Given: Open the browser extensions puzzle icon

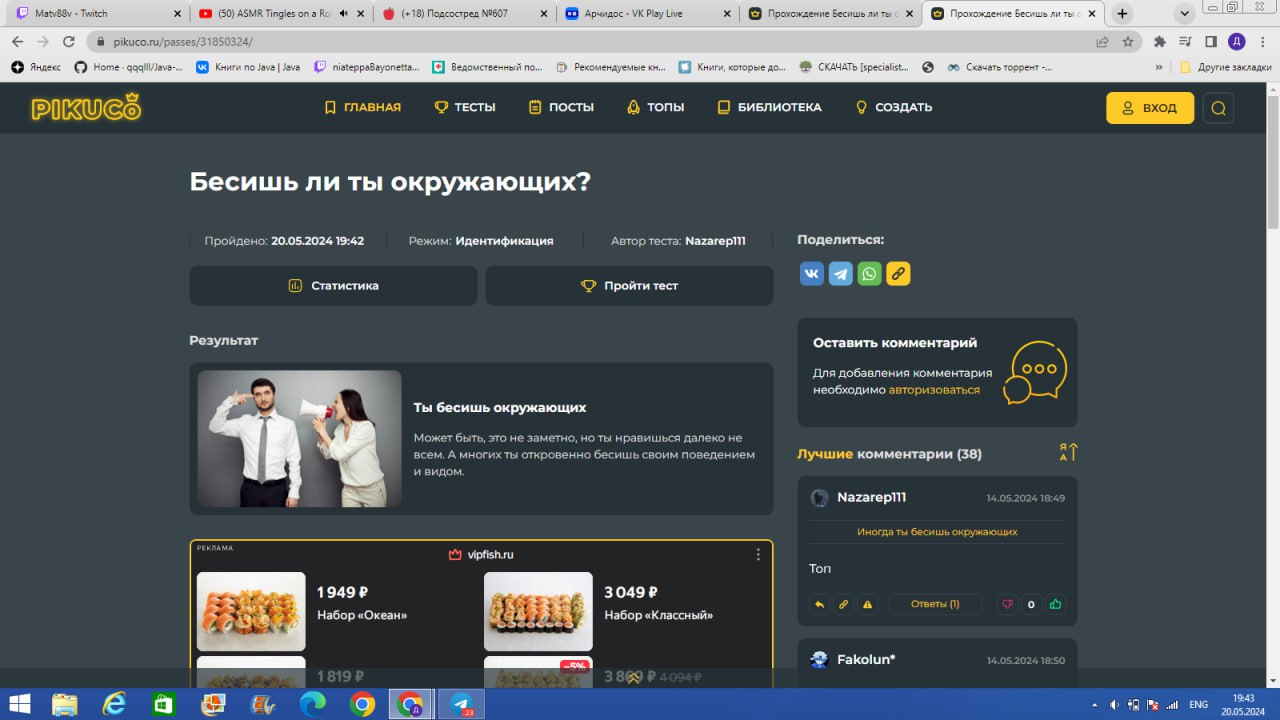Looking at the screenshot, I should coord(1160,42).
